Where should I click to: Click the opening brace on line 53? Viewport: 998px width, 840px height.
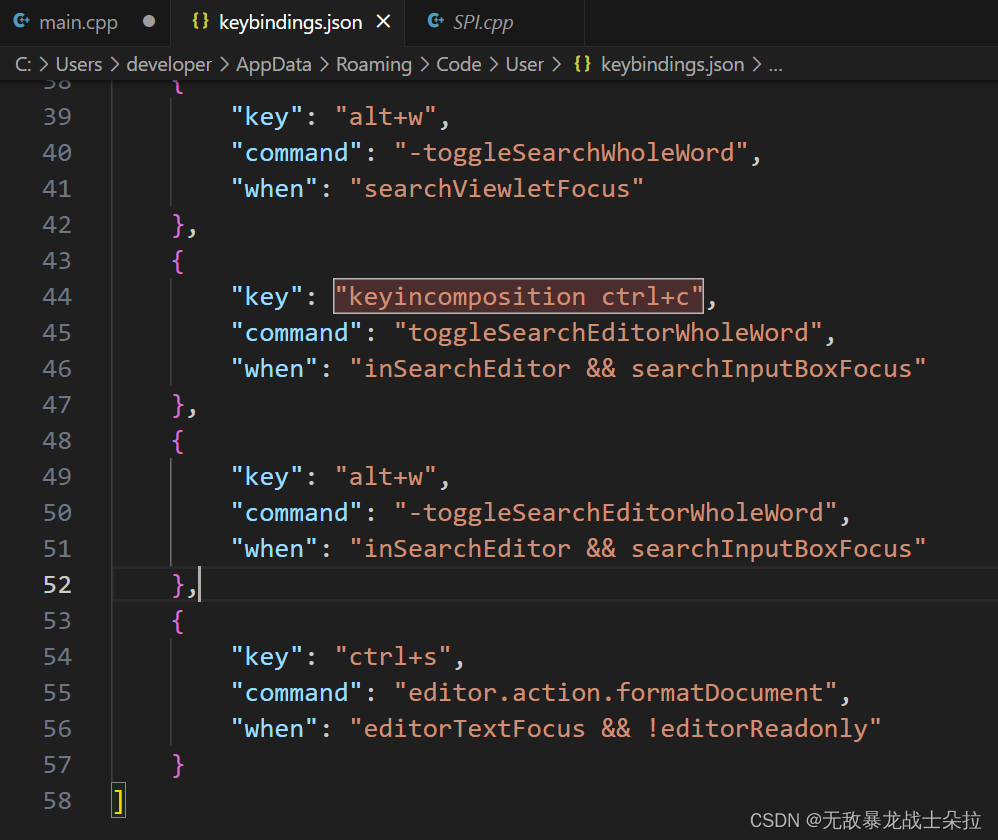(178, 621)
